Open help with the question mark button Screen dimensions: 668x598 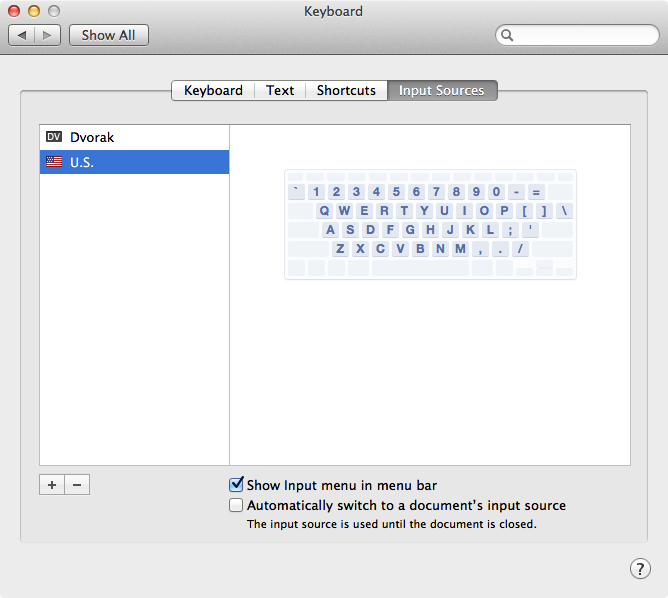click(640, 568)
